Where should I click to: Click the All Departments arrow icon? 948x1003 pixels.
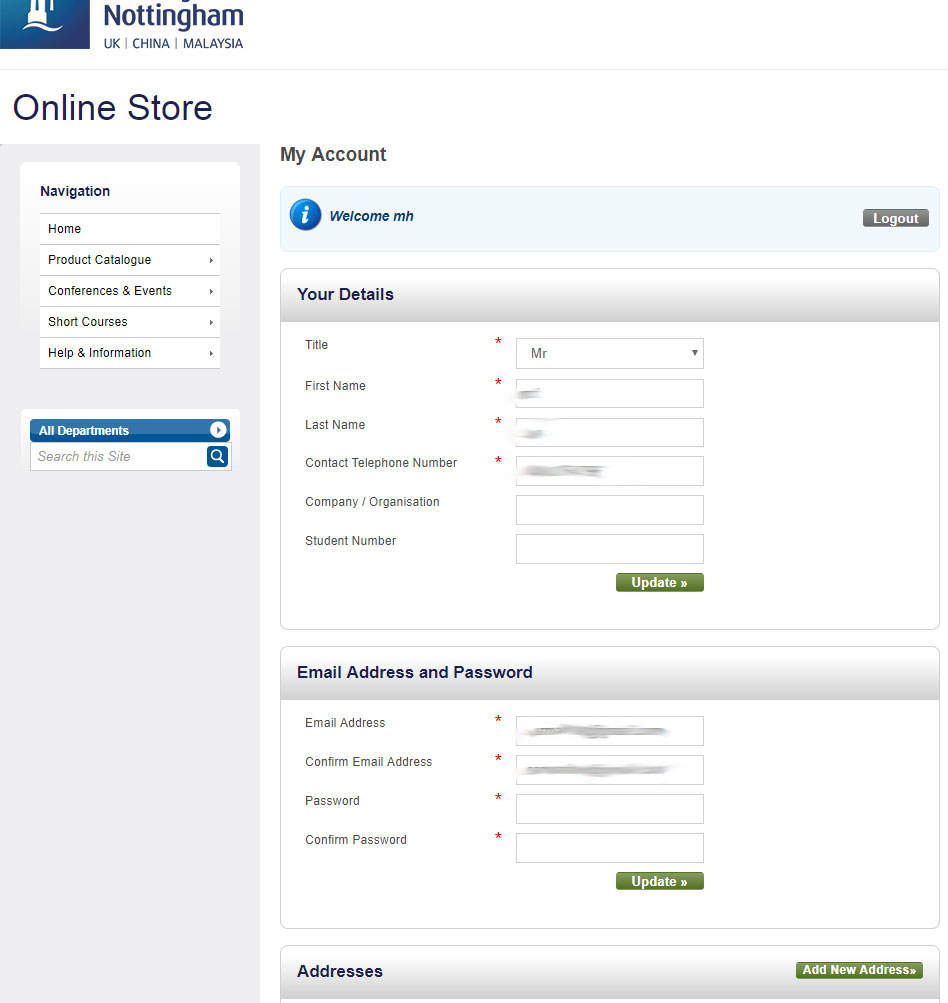click(218, 430)
